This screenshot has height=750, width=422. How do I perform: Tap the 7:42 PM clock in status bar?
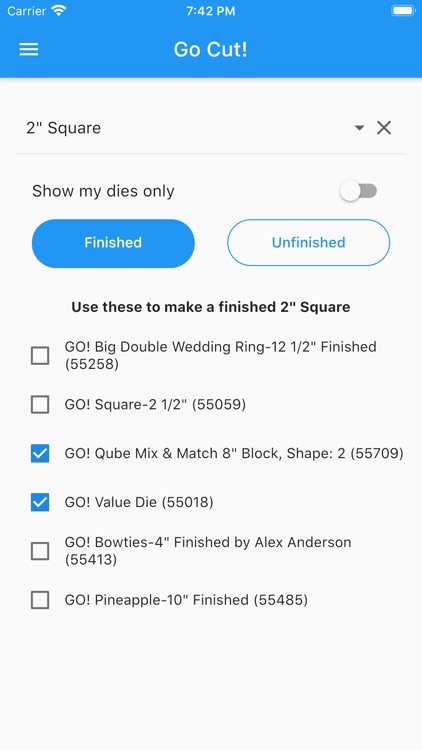coord(211,11)
